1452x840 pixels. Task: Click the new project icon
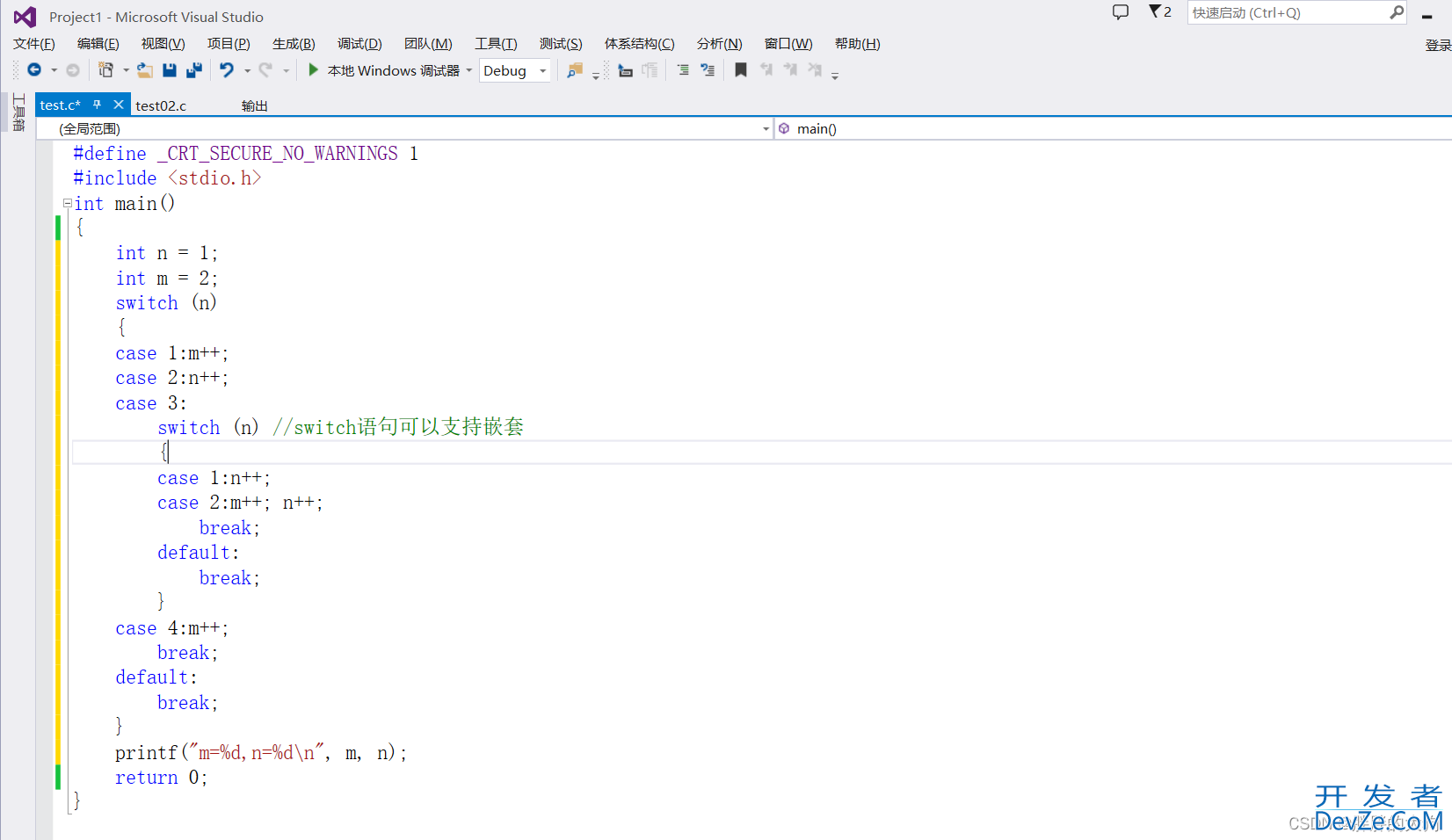click(106, 70)
